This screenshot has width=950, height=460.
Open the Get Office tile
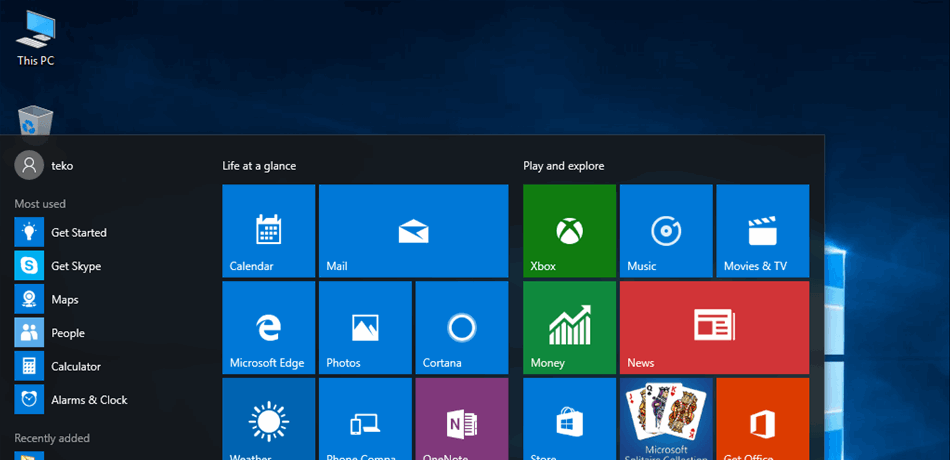[x=763, y=419]
